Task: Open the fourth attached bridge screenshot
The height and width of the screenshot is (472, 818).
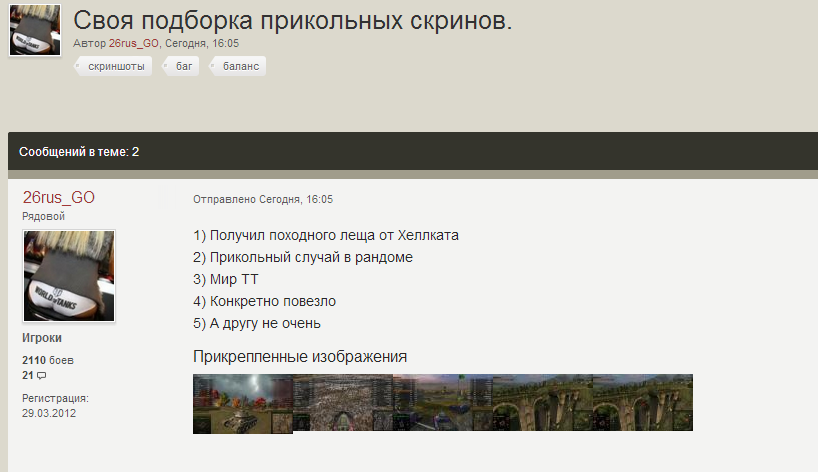Action: [x=543, y=402]
